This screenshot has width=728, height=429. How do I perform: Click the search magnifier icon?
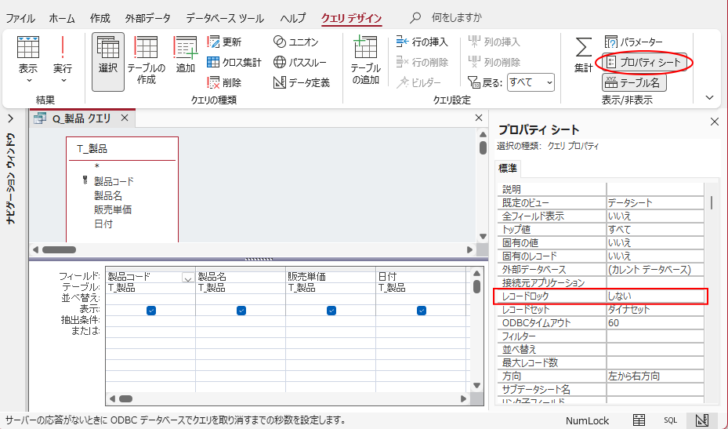click(x=415, y=18)
